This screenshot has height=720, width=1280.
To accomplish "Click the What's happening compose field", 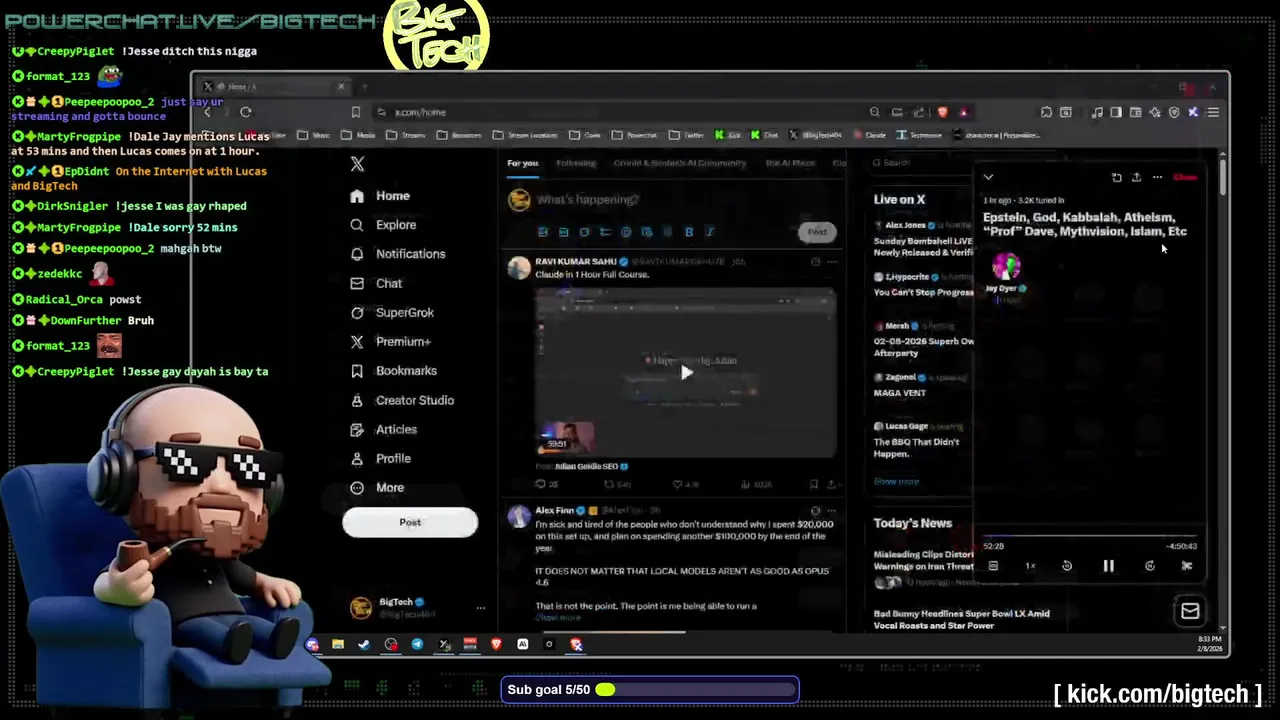I will pyautogui.click(x=588, y=199).
